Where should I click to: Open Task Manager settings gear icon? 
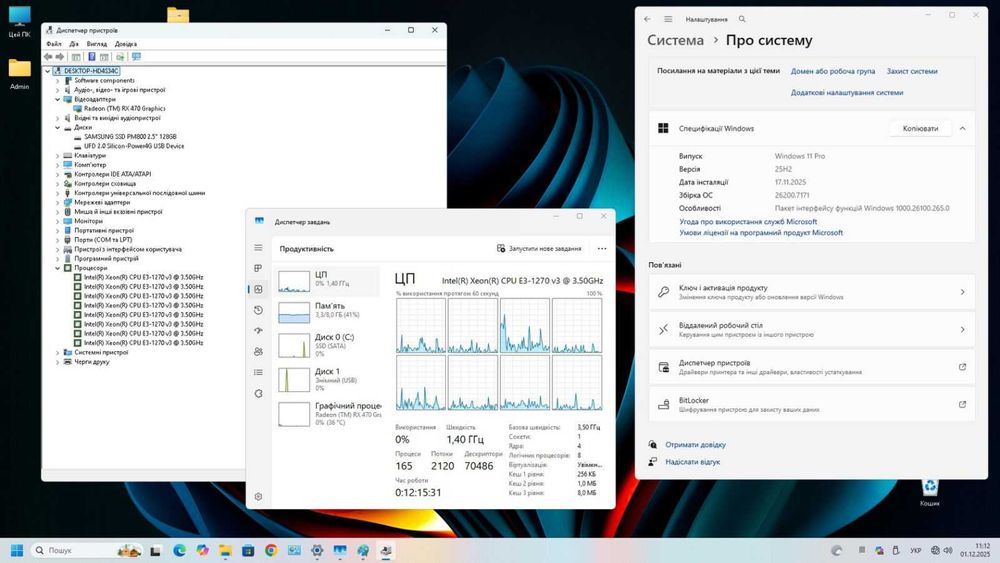pyautogui.click(x=258, y=496)
